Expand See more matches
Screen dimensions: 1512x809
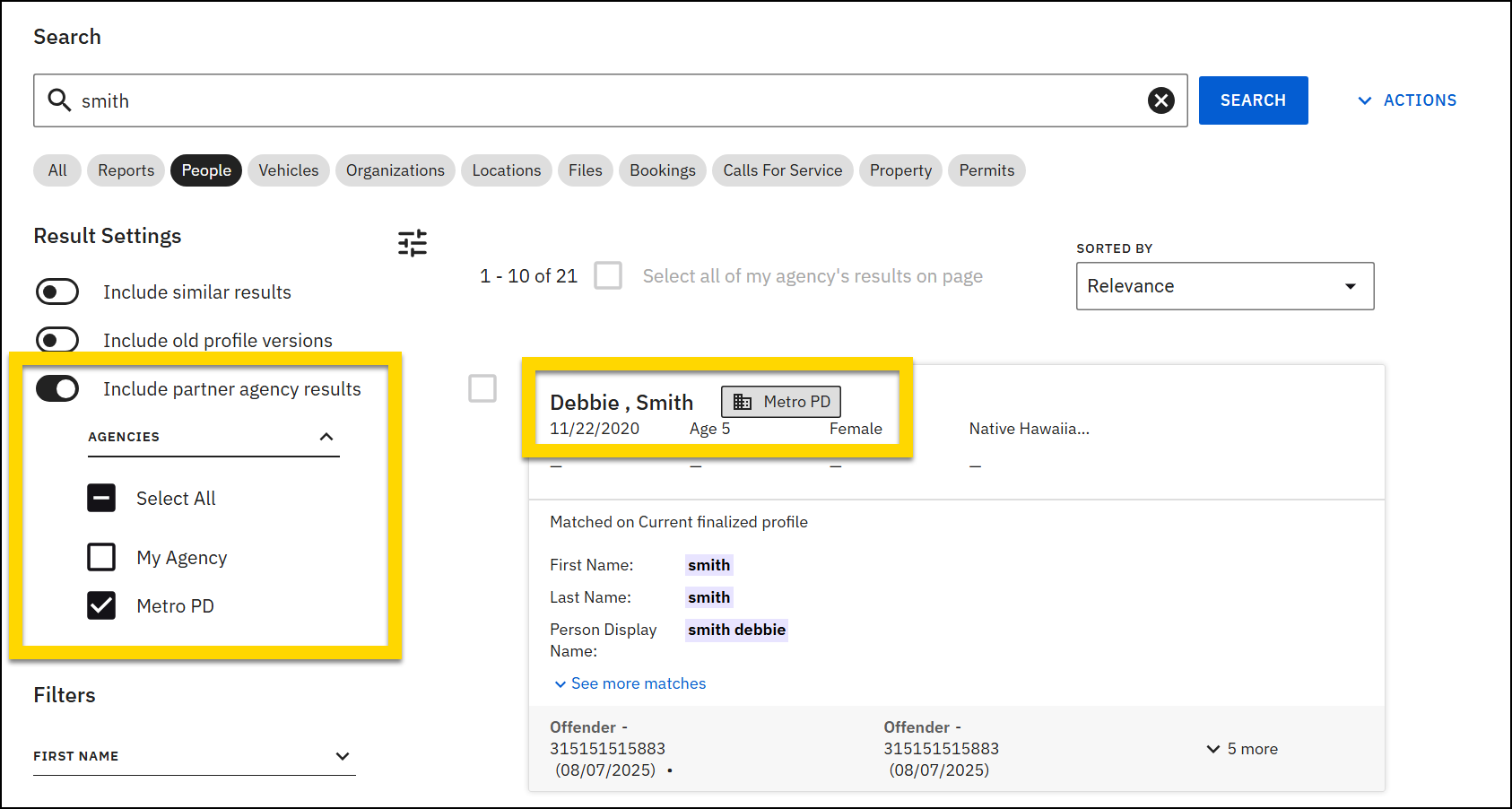tap(630, 683)
